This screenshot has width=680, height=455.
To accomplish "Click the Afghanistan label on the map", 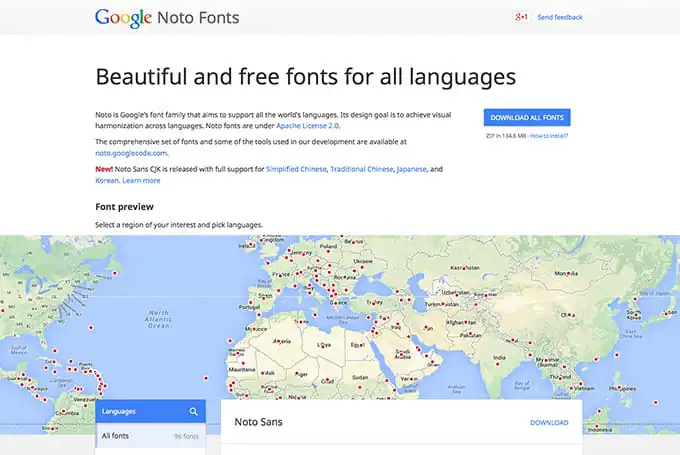I will click(x=461, y=323).
